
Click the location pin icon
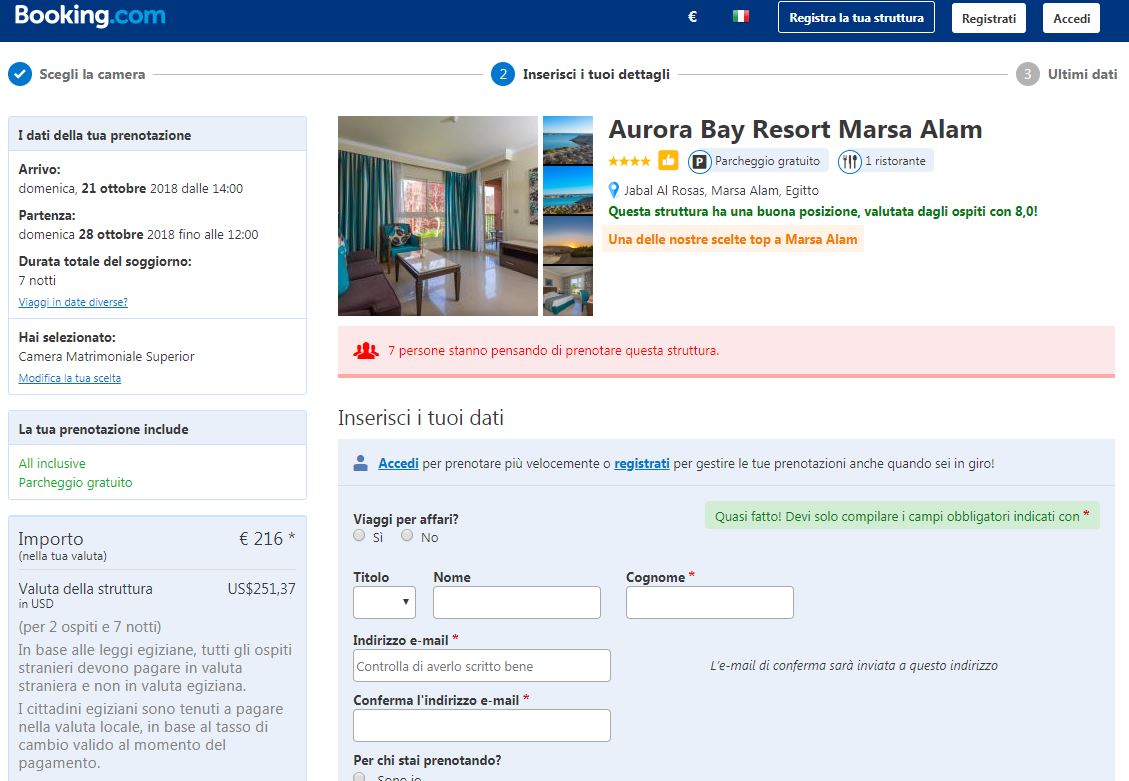tap(613, 190)
